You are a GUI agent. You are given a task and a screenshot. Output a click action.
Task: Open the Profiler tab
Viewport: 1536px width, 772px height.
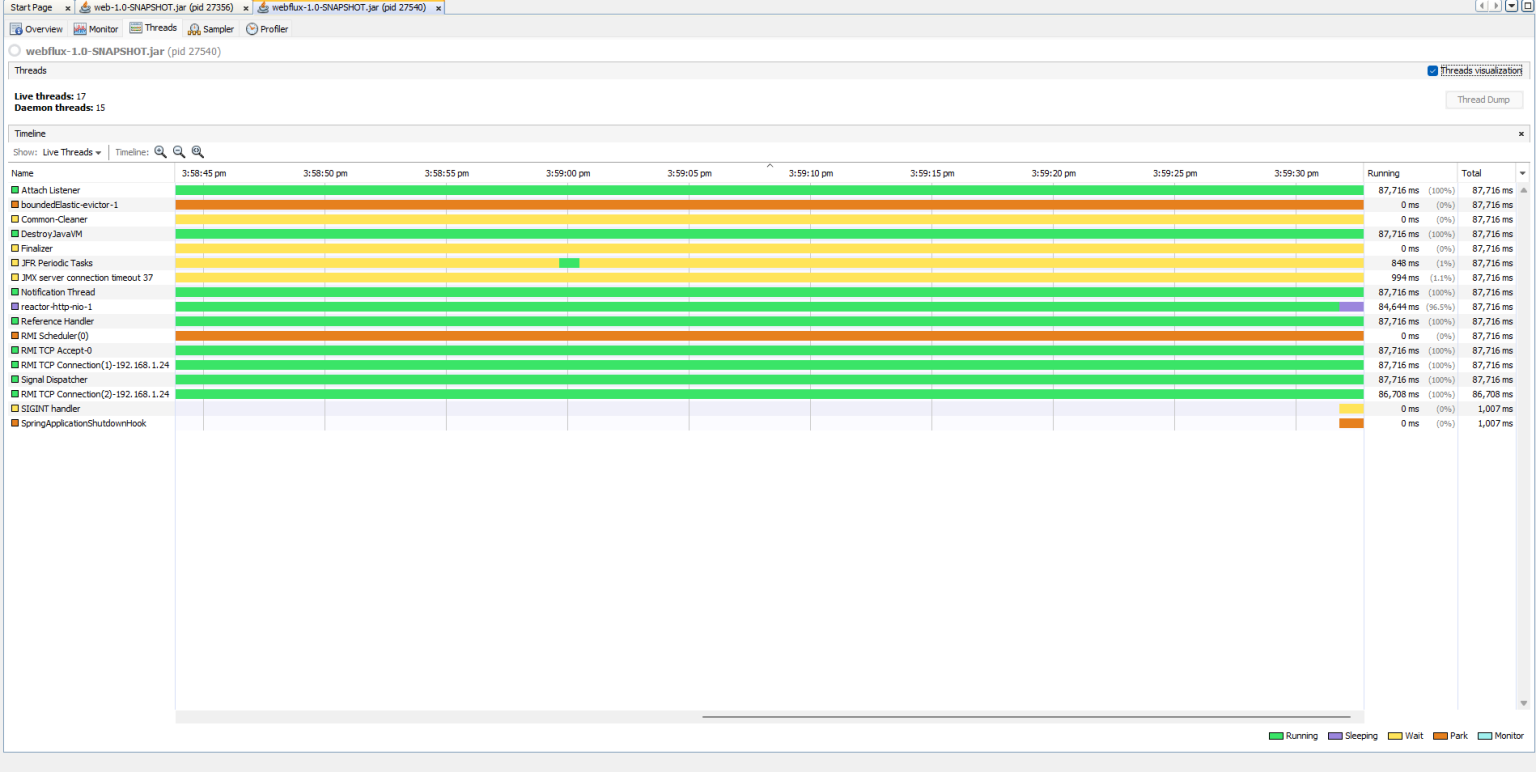tap(267, 29)
